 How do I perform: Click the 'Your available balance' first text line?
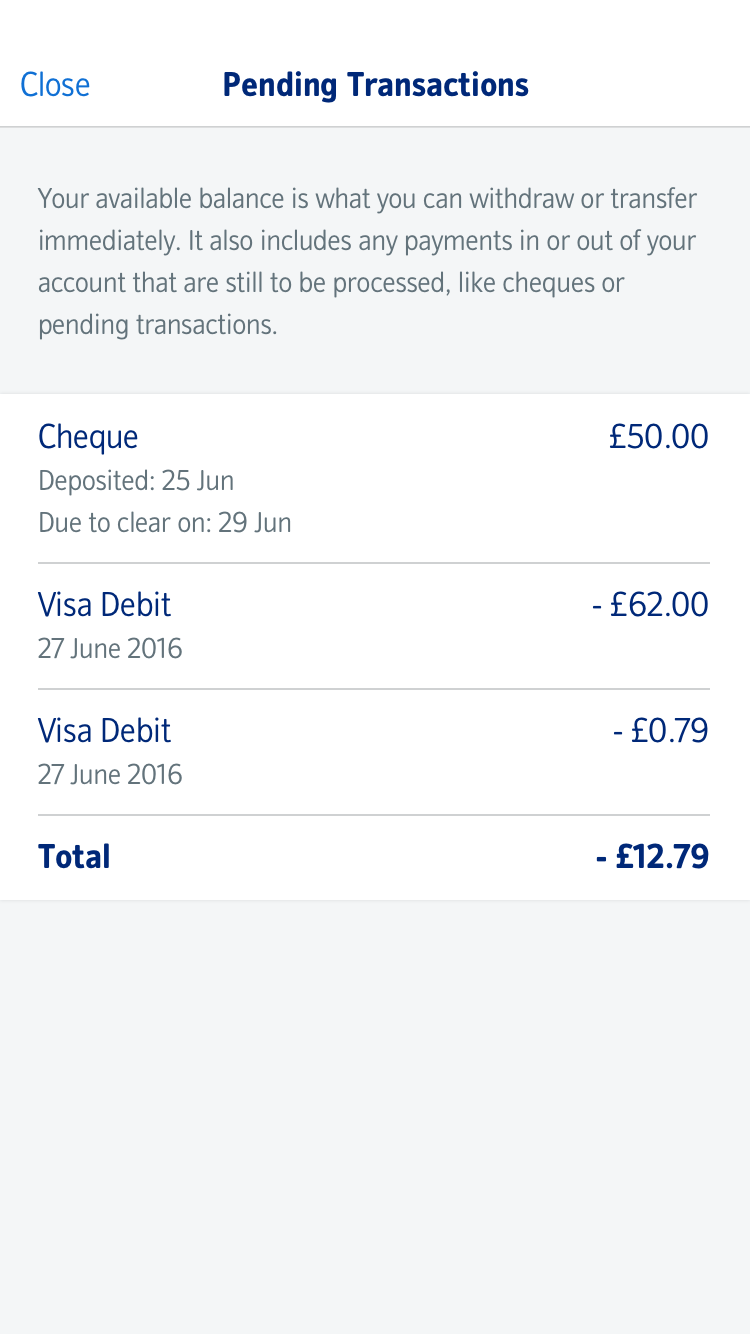pos(367,198)
